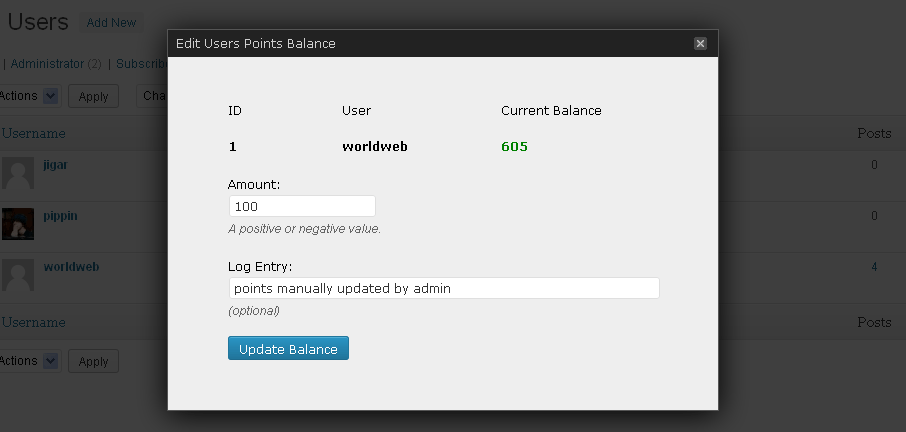The image size is (906, 432).
Task: Open bulk actions dropdown above the table
Action: [50, 96]
